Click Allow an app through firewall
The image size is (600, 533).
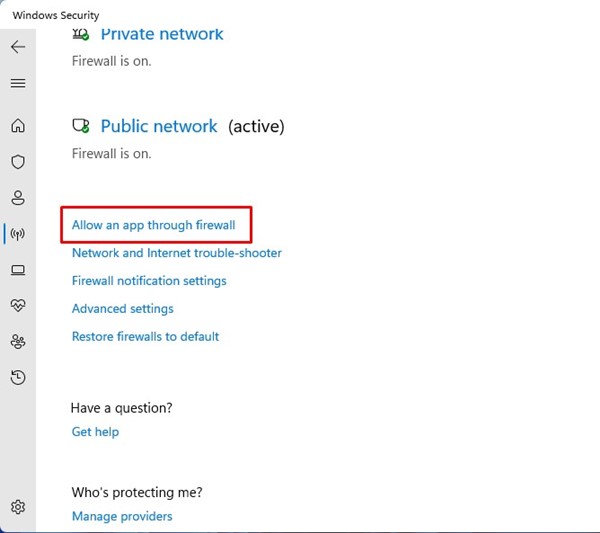tap(153, 225)
